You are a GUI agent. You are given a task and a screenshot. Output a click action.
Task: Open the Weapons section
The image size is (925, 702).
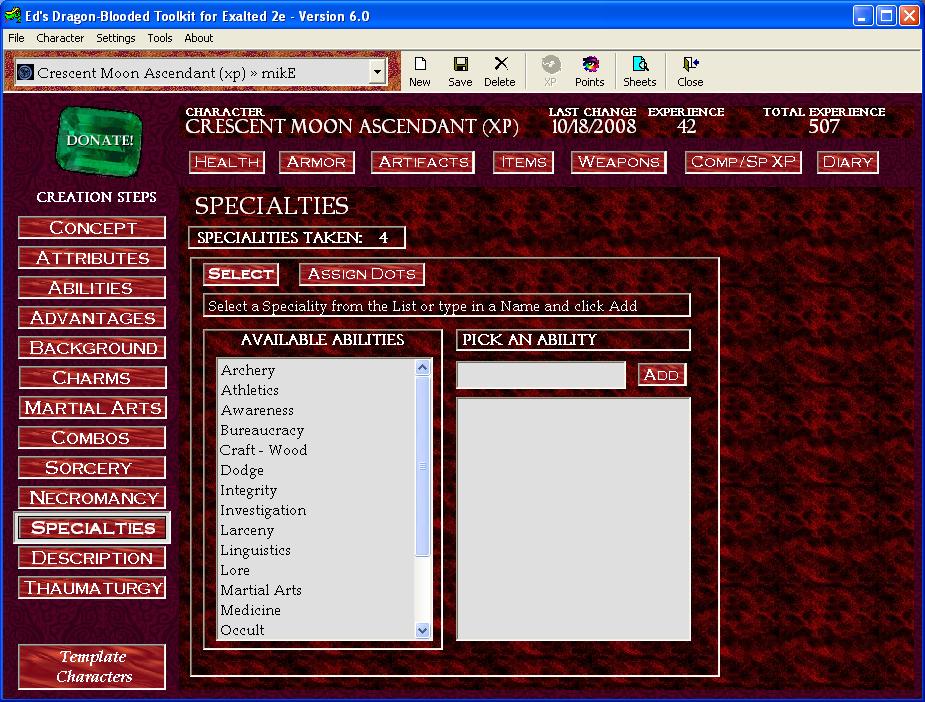tap(619, 162)
